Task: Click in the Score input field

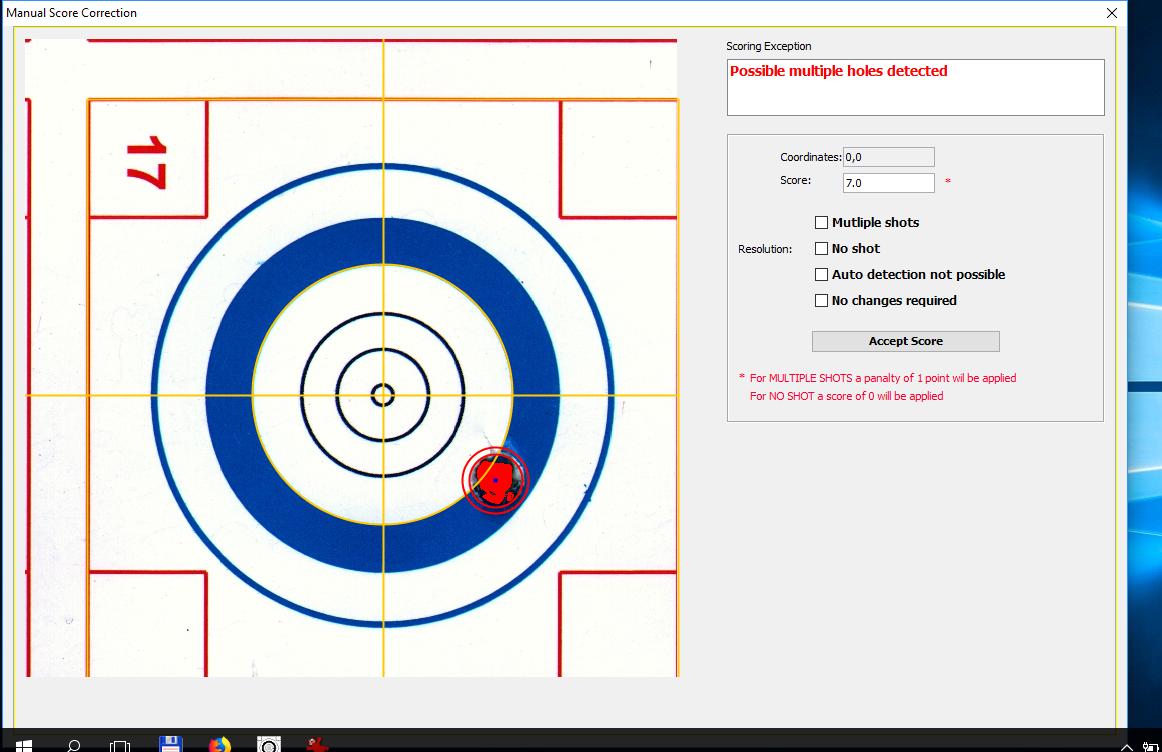Action: 888,183
